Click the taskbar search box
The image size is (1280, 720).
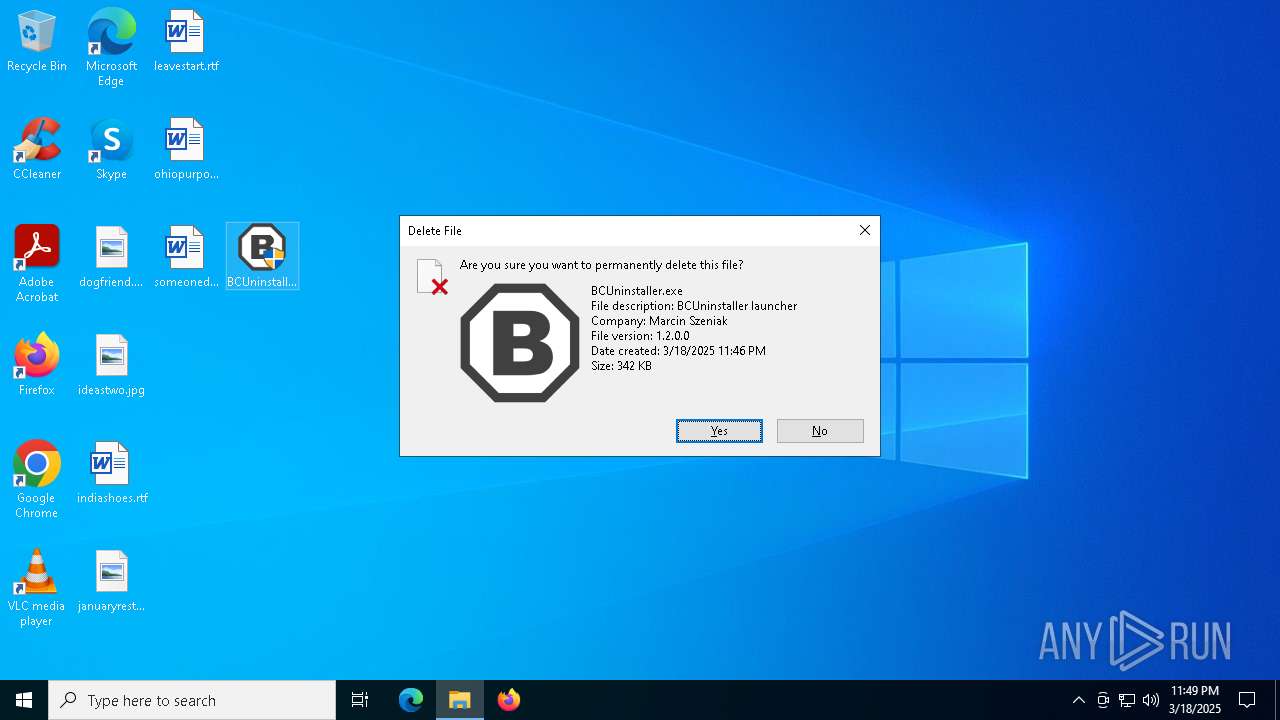pos(192,700)
